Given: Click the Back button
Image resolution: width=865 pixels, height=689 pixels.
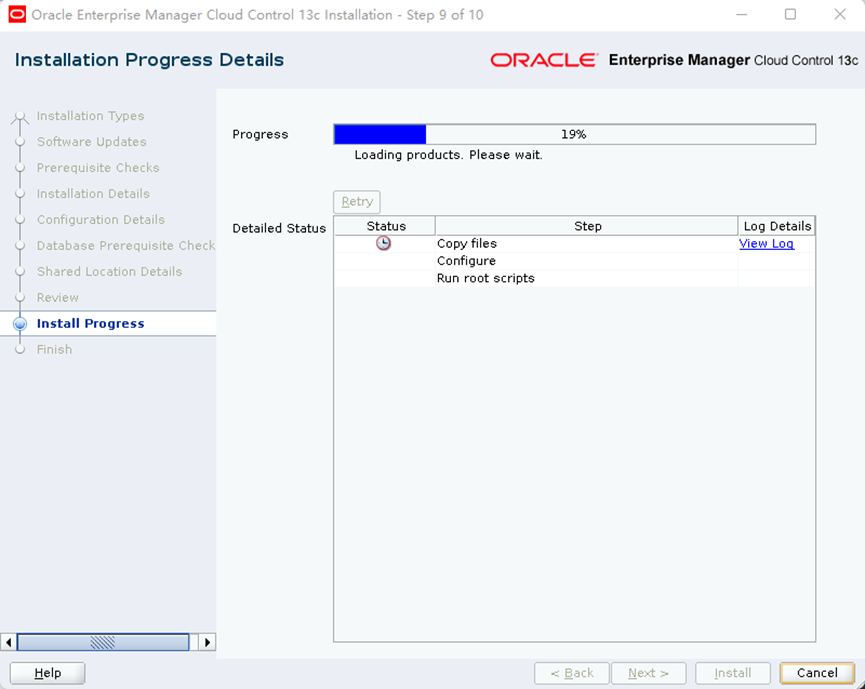Looking at the screenshot, I should click(572, 673).
